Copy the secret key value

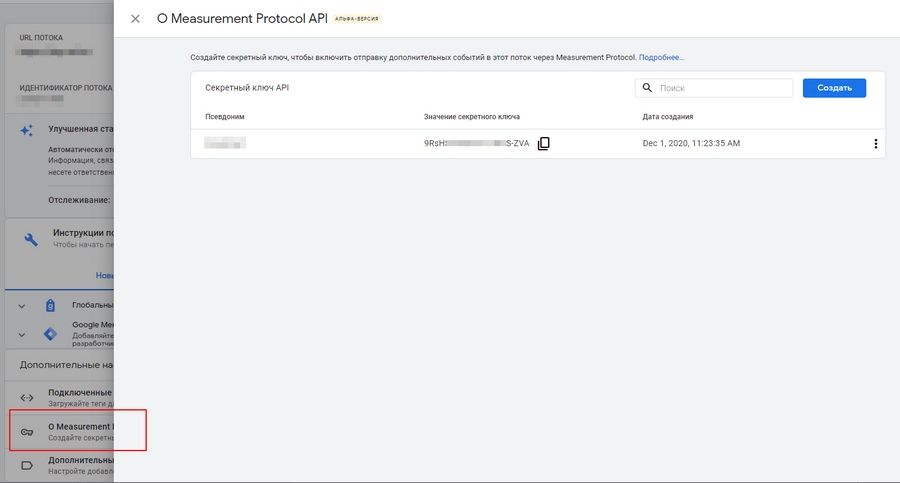coord(544,143)
